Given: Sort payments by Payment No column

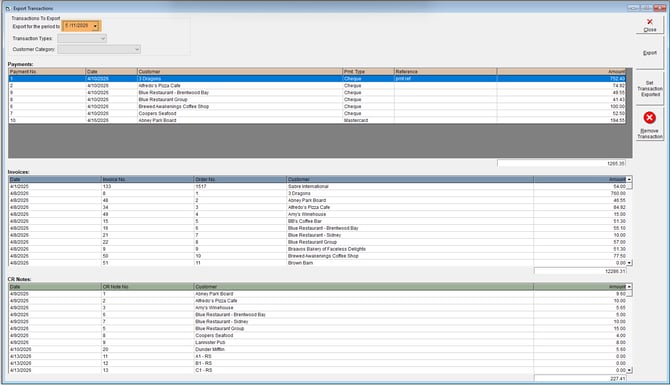Looking at the screenshot, I should pos(47,71).
